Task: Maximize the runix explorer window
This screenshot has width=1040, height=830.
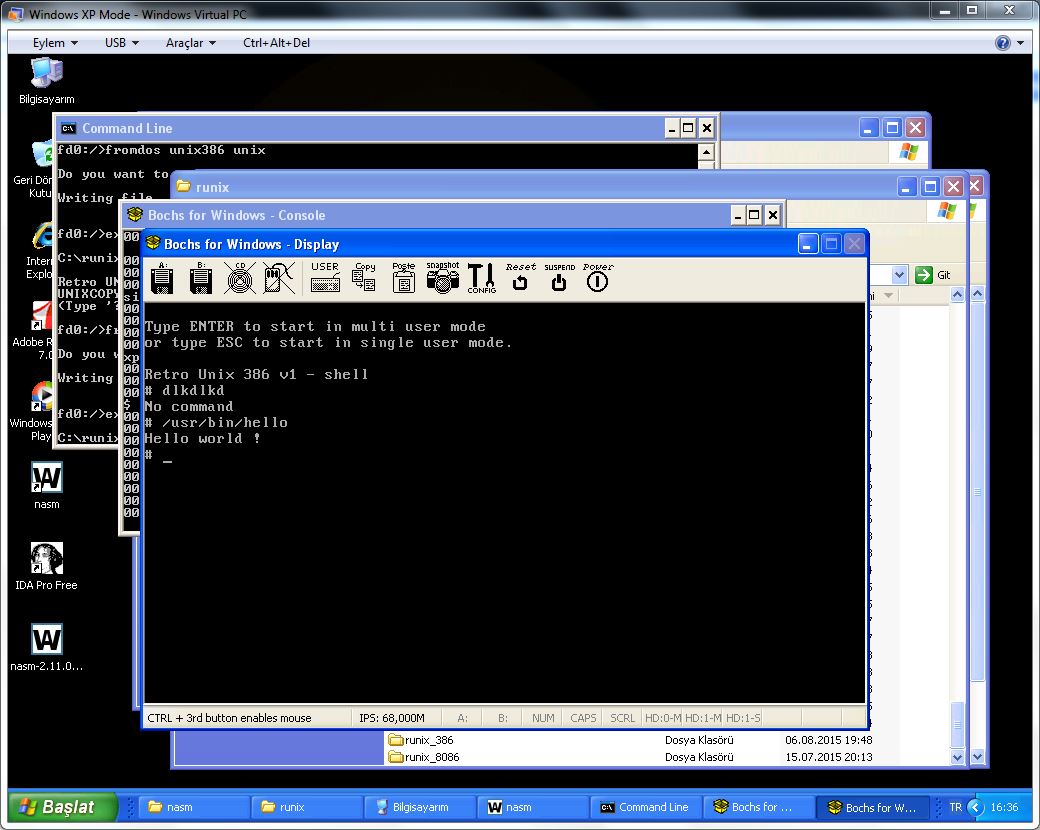Action: point(930,186)
